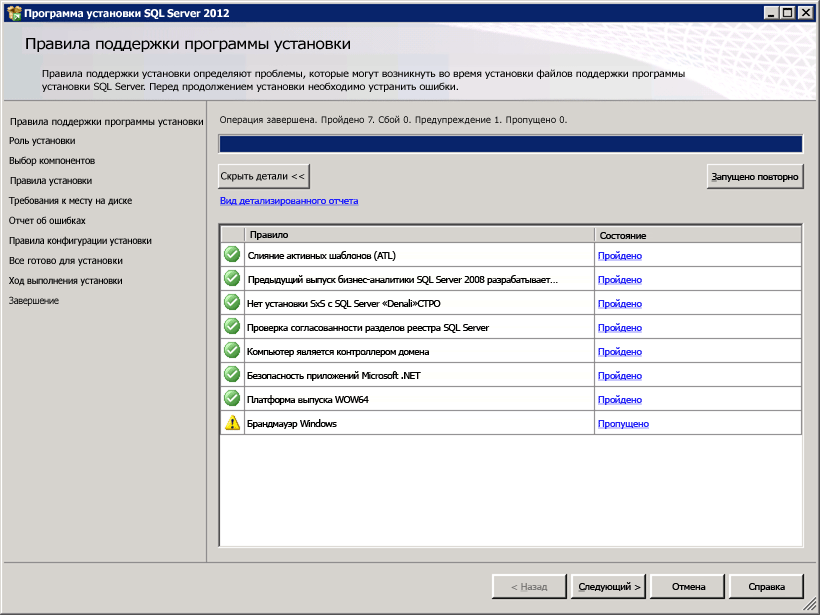Click the yellow warning icon beside Брандмауэр Windows

coord(232,423)
